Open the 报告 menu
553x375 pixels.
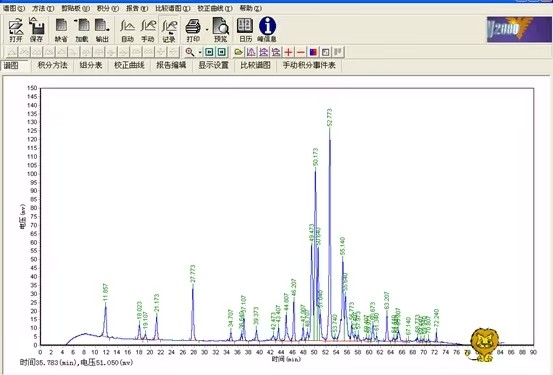pyautogui.click(x=137, y=8)
